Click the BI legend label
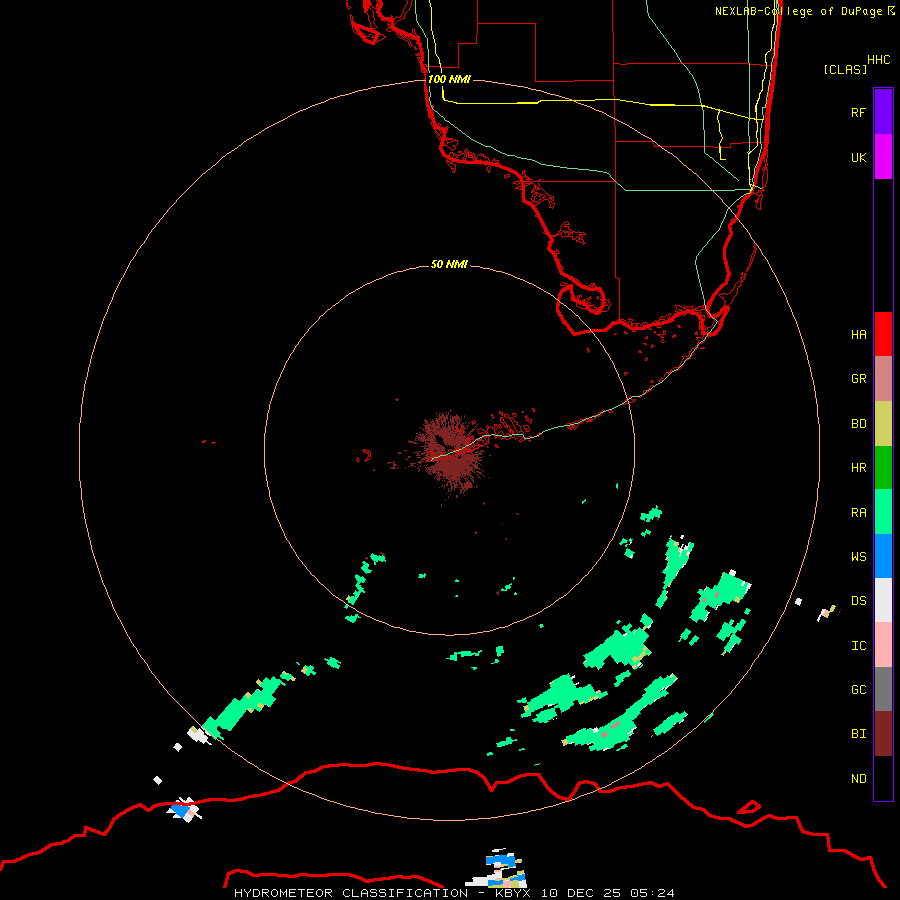Screen dimensions: 900x900 pyautogui.click(x=858, y=734)
